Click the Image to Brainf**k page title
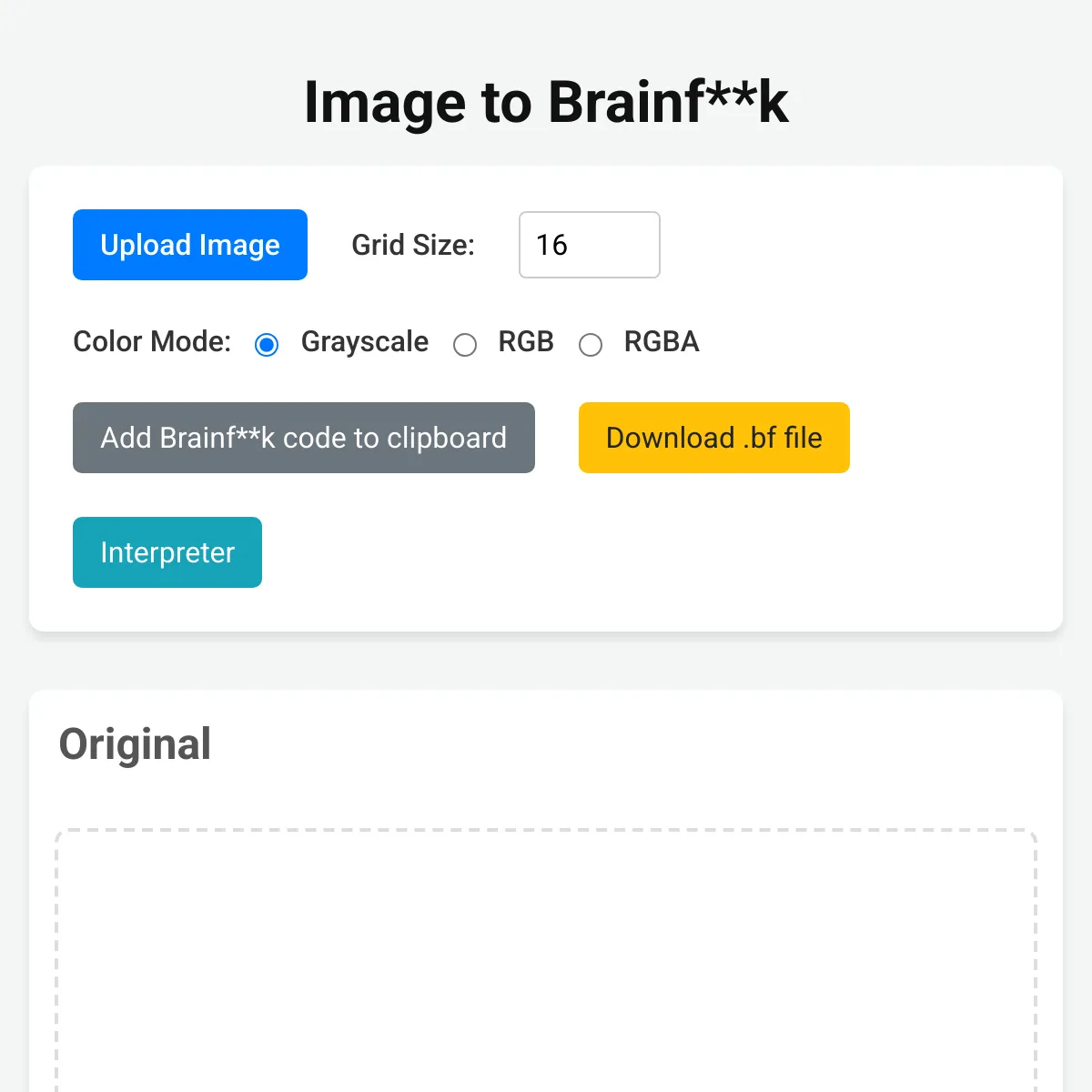 click(x=546, y=101)
